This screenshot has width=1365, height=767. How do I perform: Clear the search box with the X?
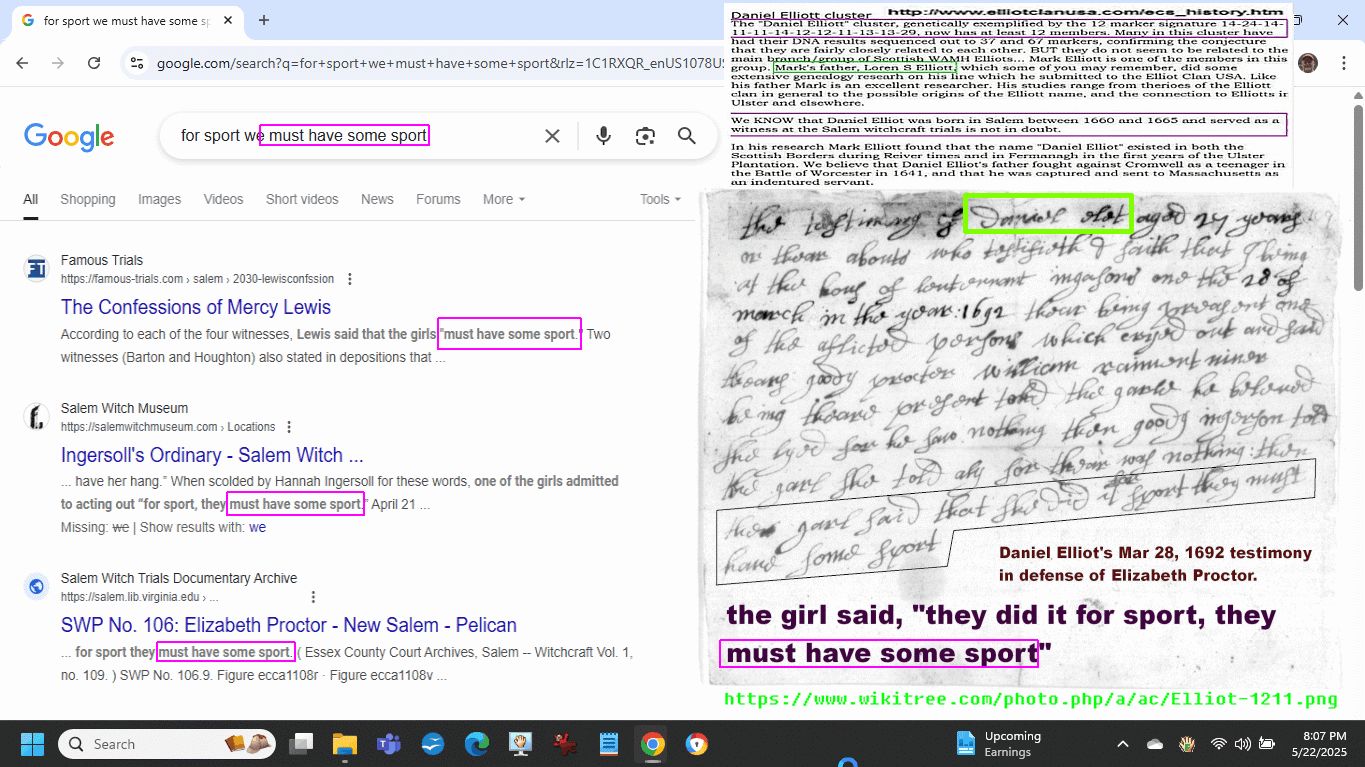552,136
